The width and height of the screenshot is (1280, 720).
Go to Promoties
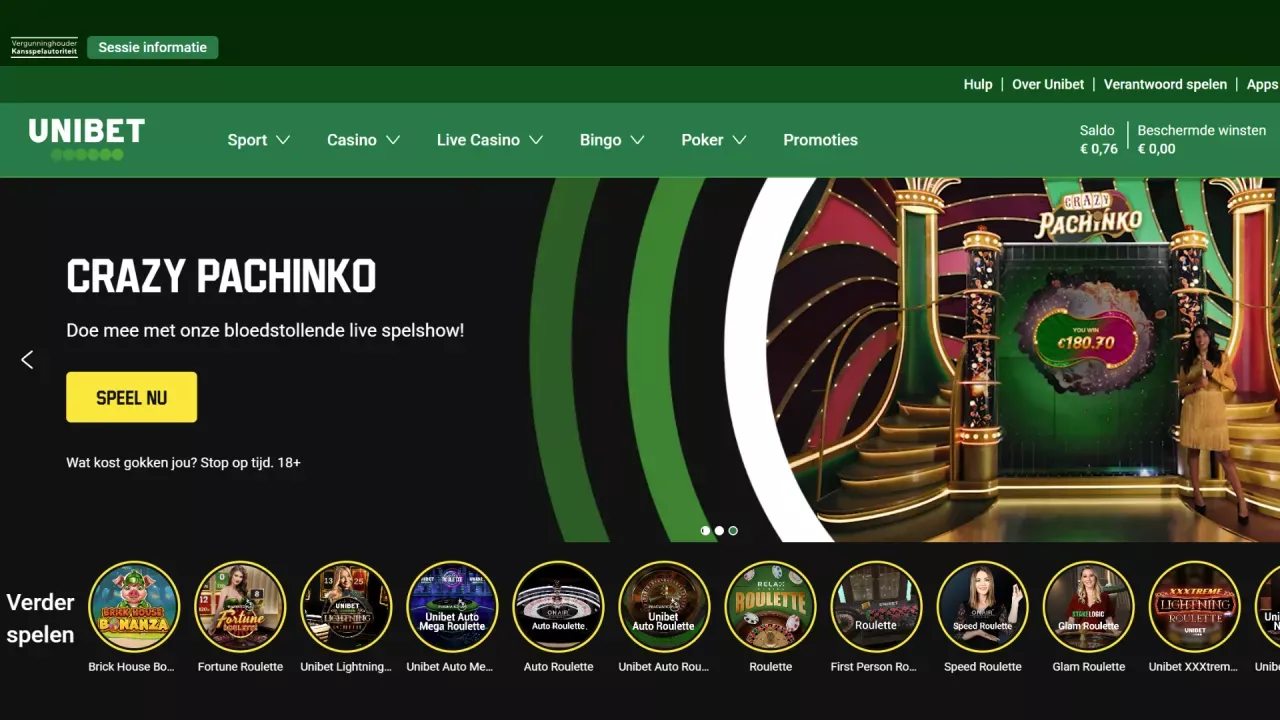pyautogui.click(x=820, y=140)
